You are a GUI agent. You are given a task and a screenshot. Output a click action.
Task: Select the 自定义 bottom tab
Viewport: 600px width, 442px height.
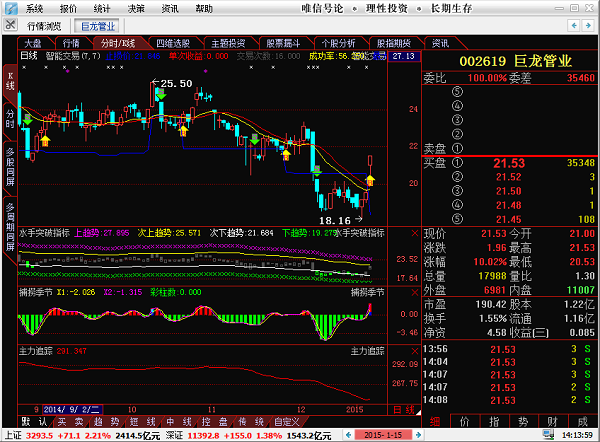click(x=287, y=422)
